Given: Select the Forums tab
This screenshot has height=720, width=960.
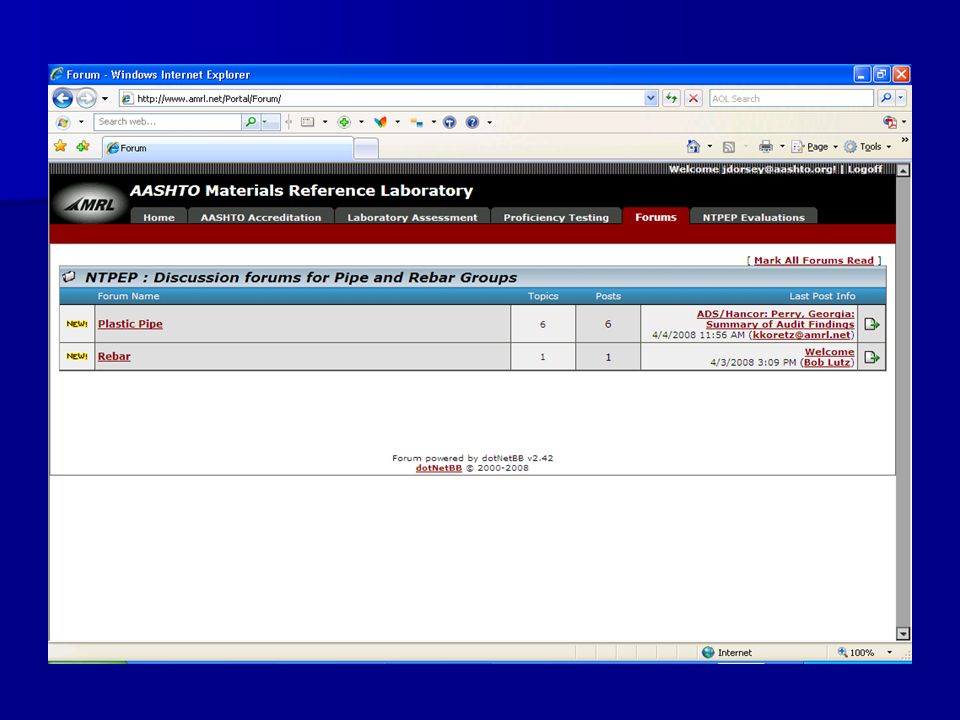Looking at the screenshot, I should coord(656,217).
